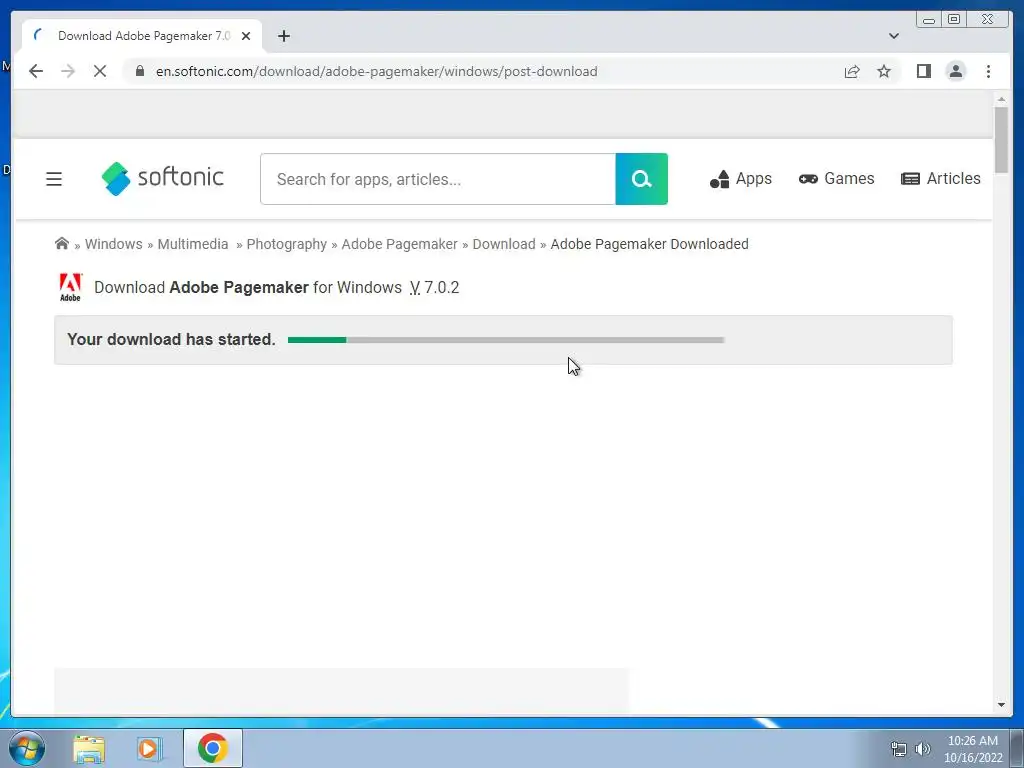
Task: Bookmark this tab with the star icon
Action: (x=884, y=71)
